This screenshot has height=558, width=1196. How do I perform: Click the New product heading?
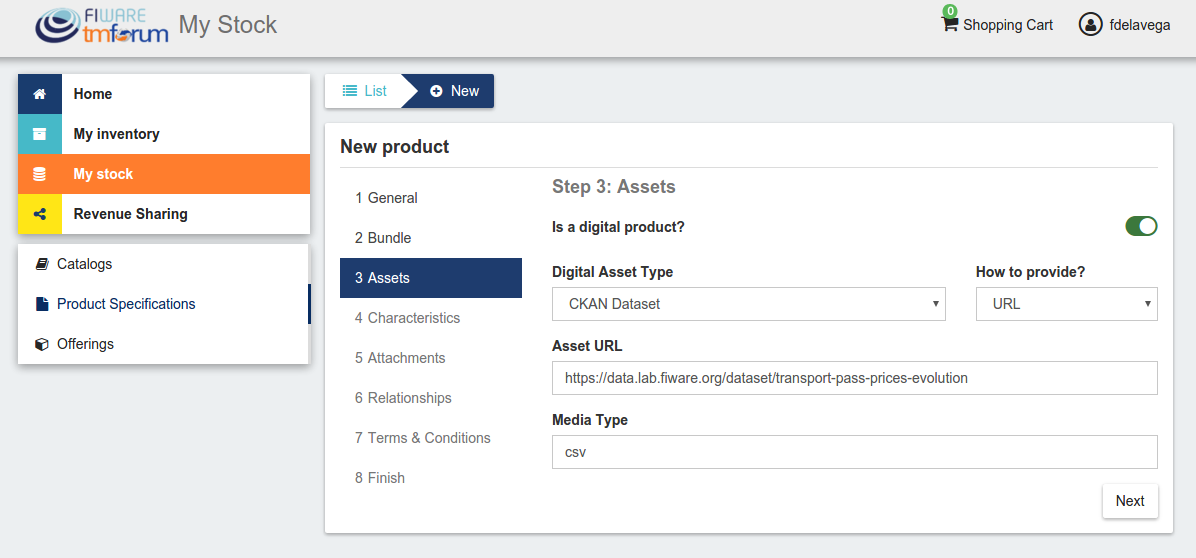394,147
